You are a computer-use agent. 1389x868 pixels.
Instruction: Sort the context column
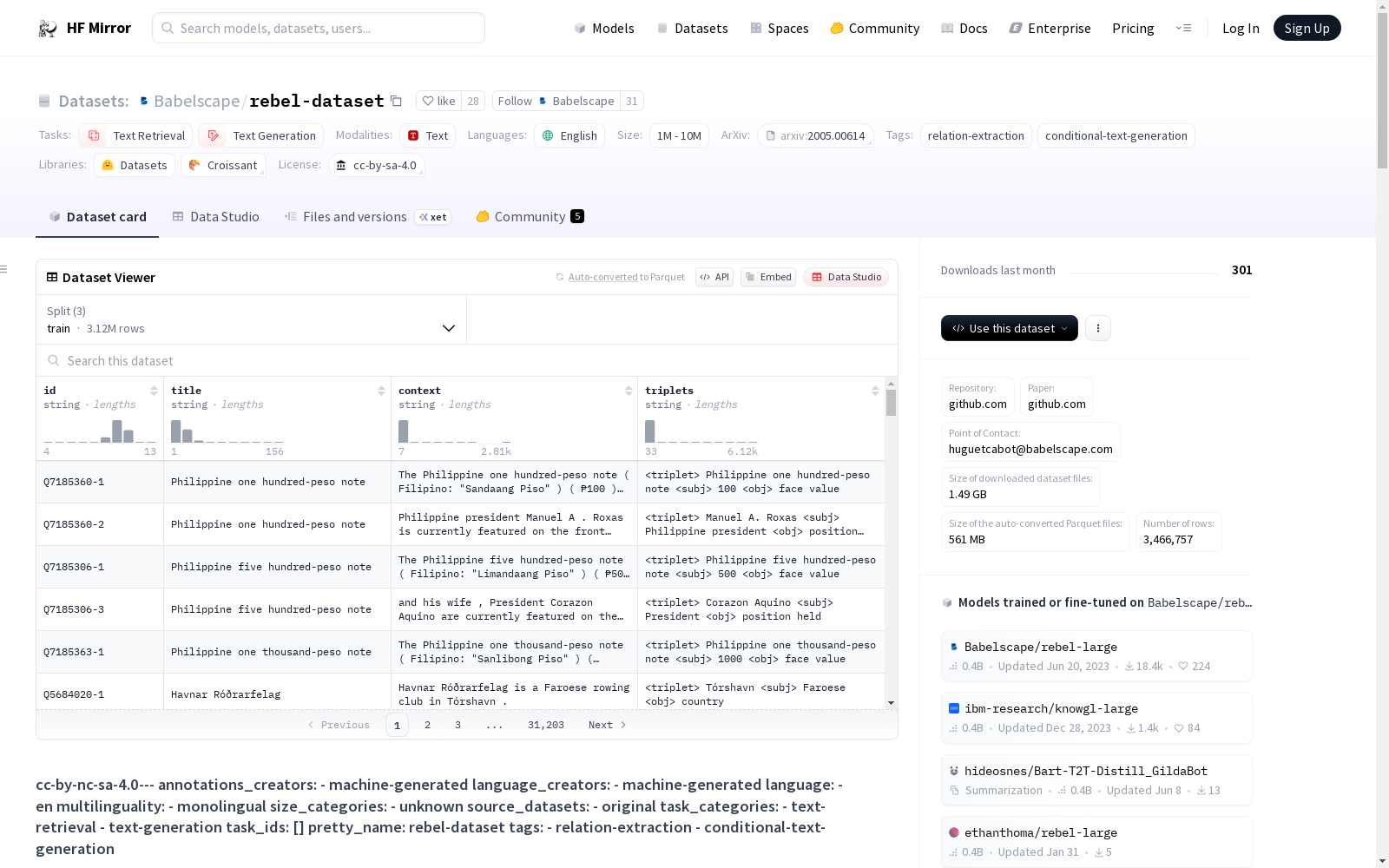[x=629, y=391]
